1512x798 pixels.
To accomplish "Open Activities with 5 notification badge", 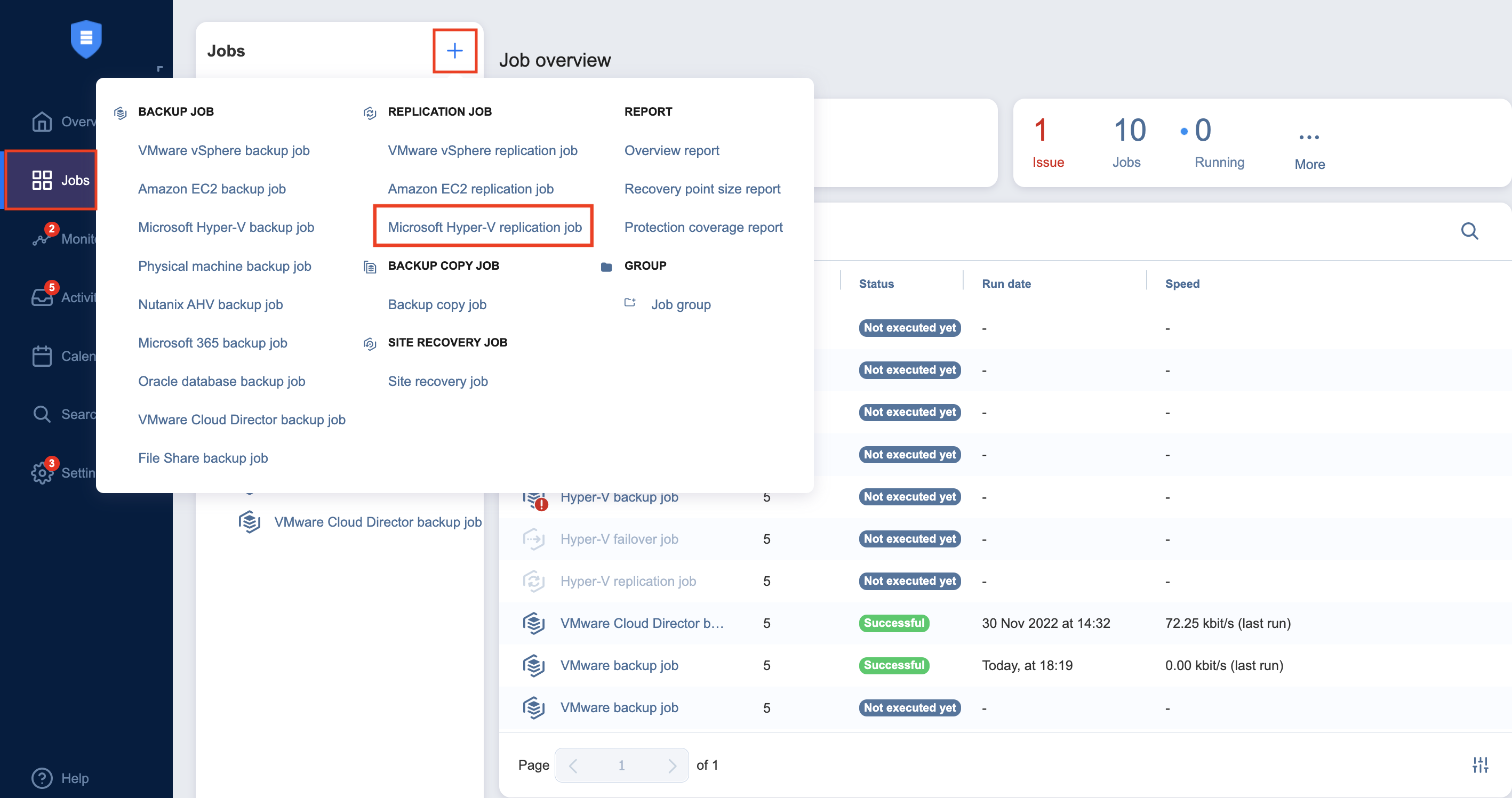I will (63, 297).
